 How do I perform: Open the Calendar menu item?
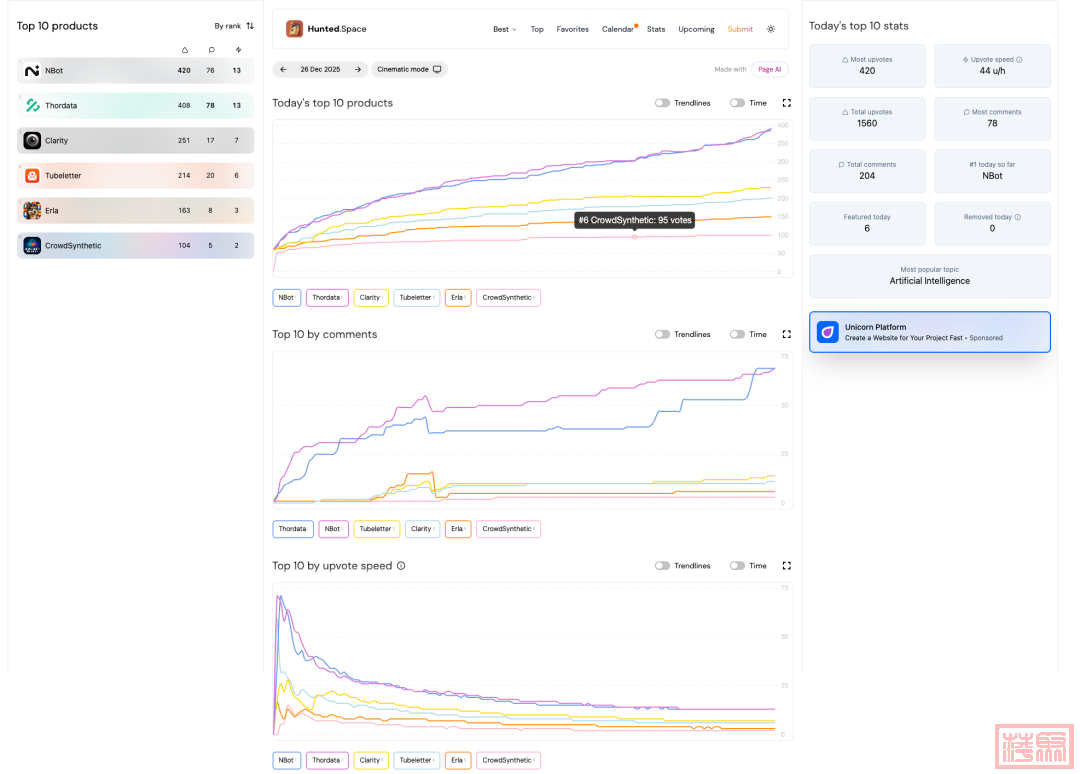coord(617,29)
